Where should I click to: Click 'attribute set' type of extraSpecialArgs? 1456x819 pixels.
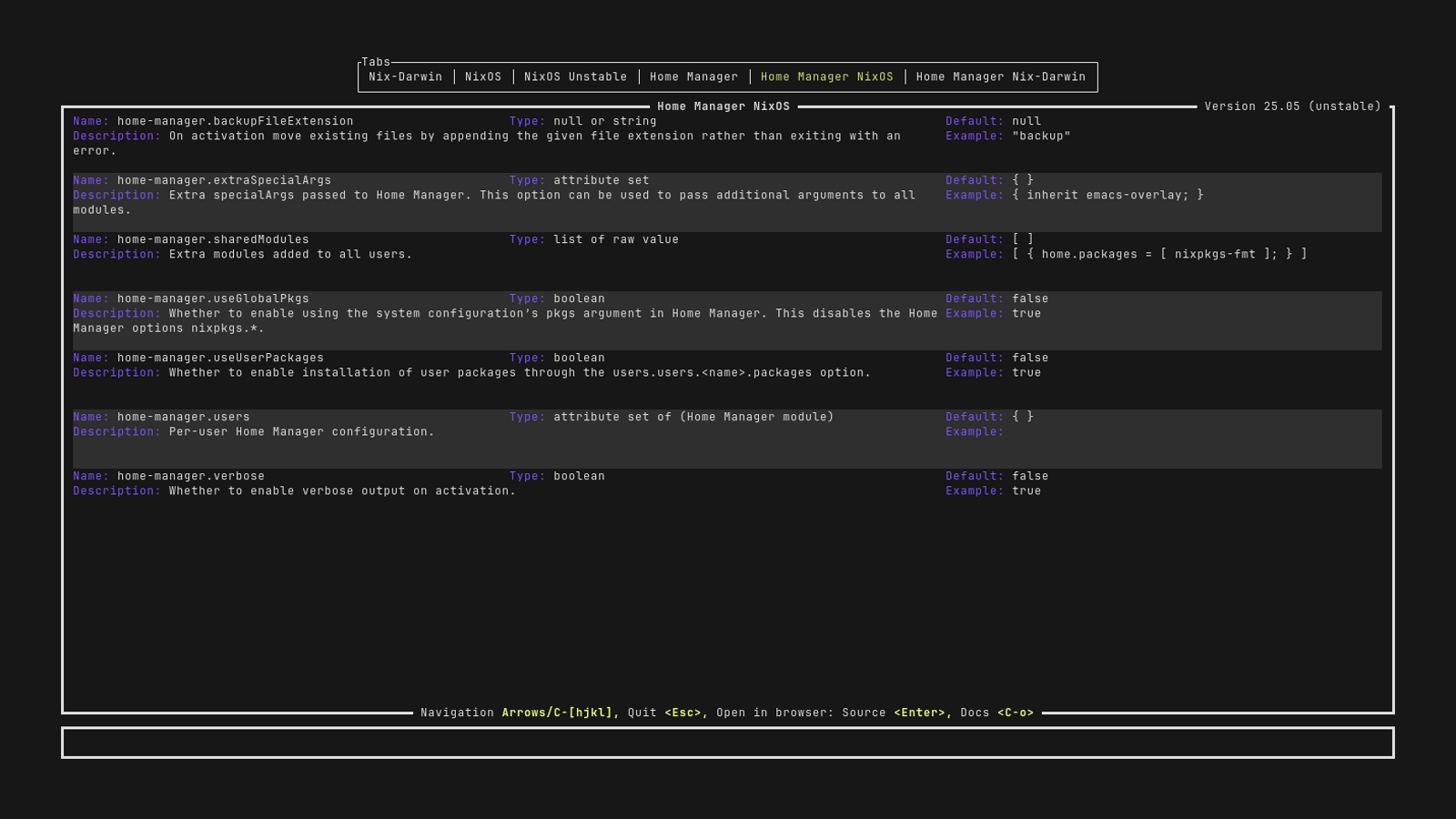click(x=601, y=180)
